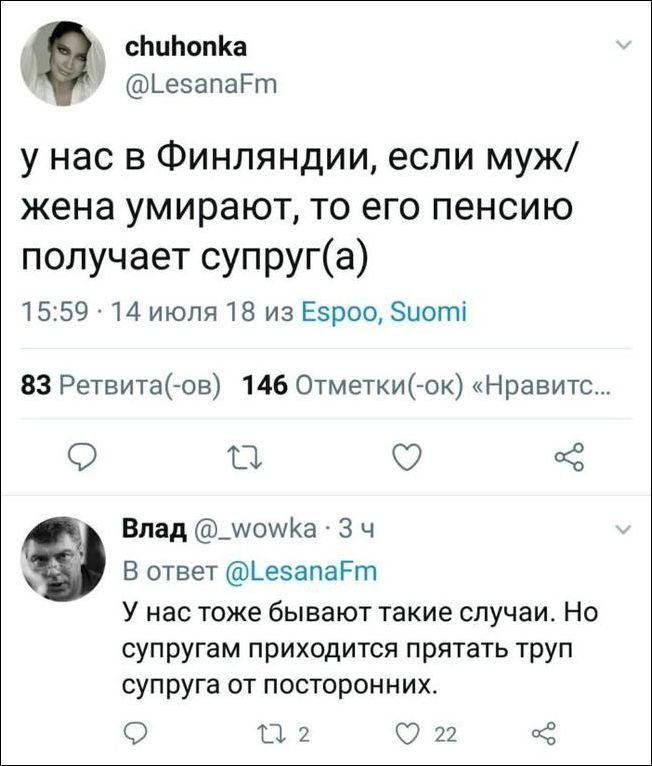
Task: Like the main tweet with heart icon
Action: [407, 458]
